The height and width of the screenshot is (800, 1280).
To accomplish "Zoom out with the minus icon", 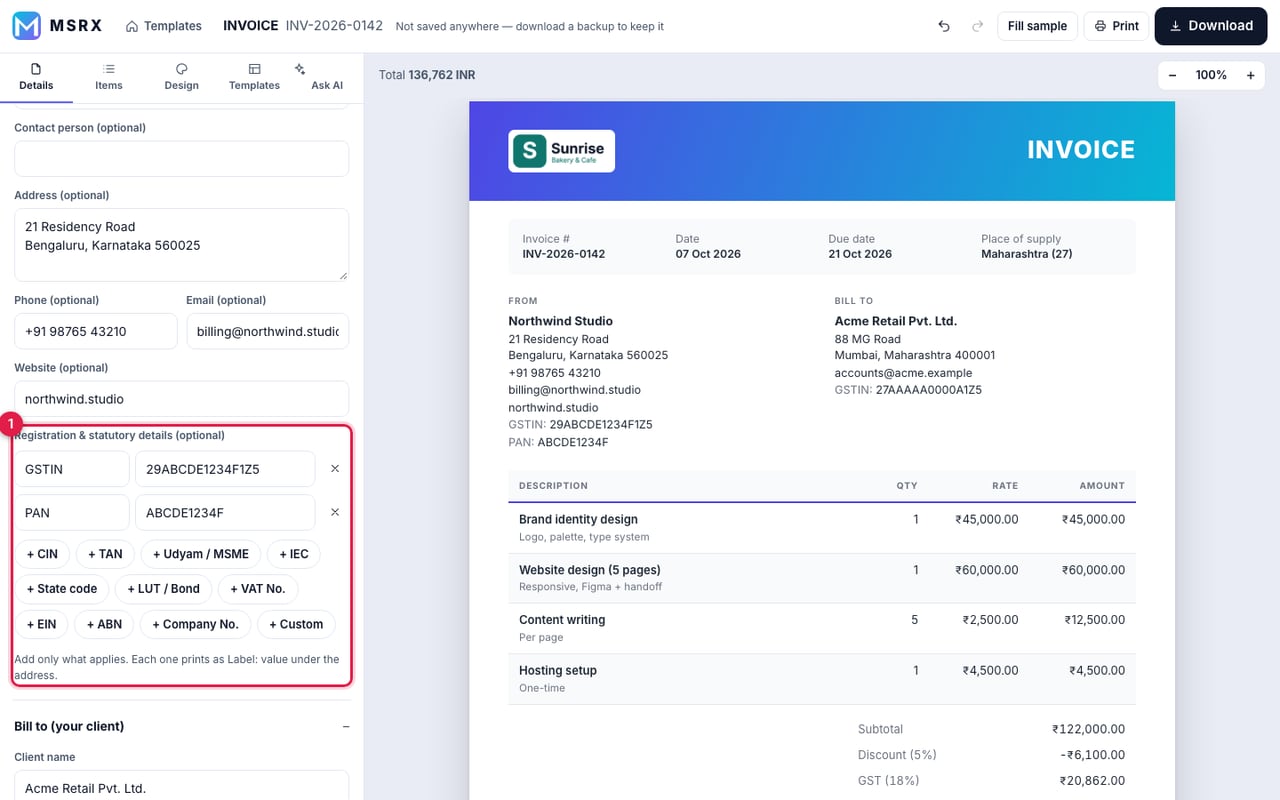I will 1172,75.
